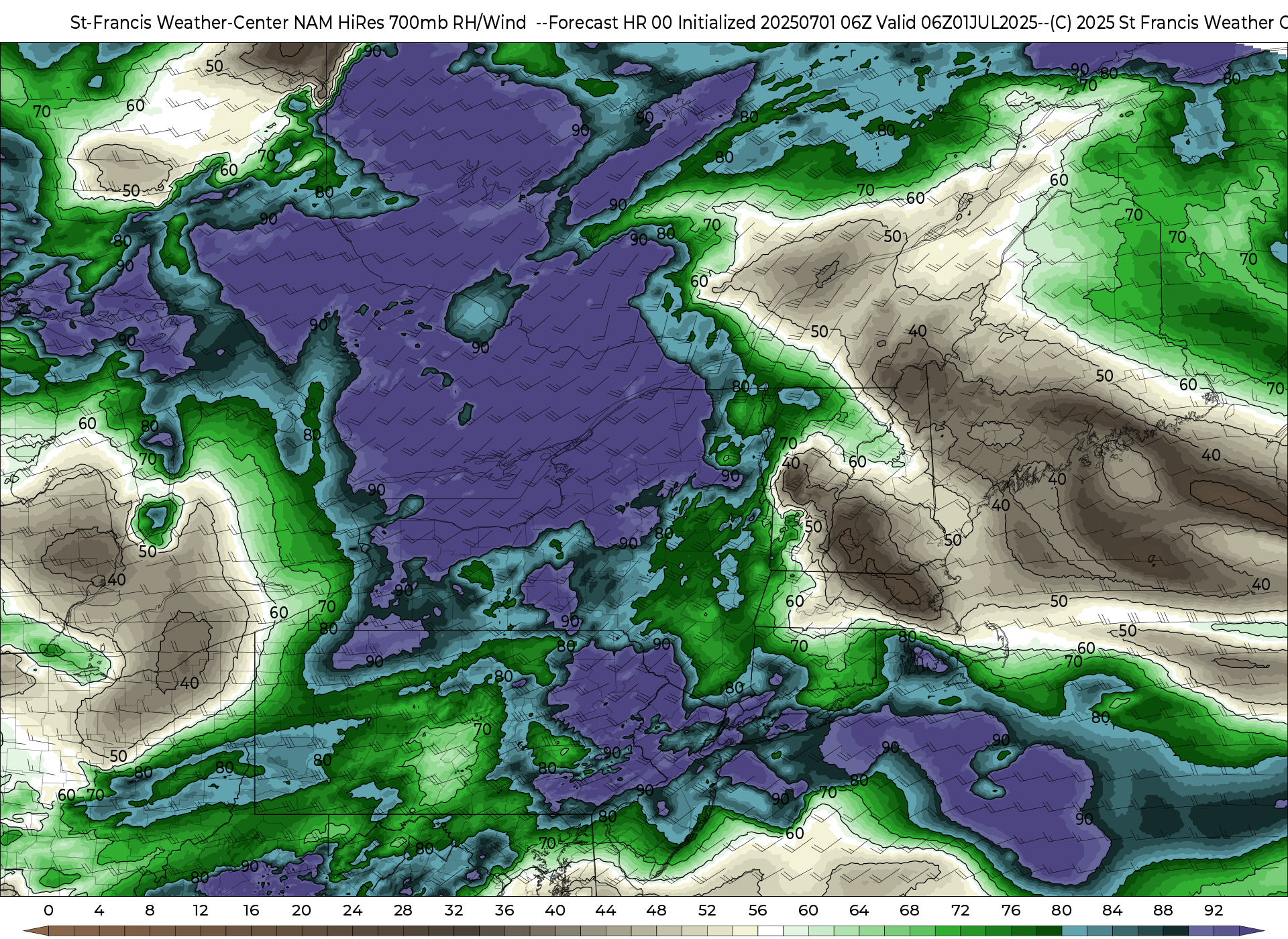Click the colorbar tick label "0"
This screenshot has width=1288, height=939.
tap(48, 910)
